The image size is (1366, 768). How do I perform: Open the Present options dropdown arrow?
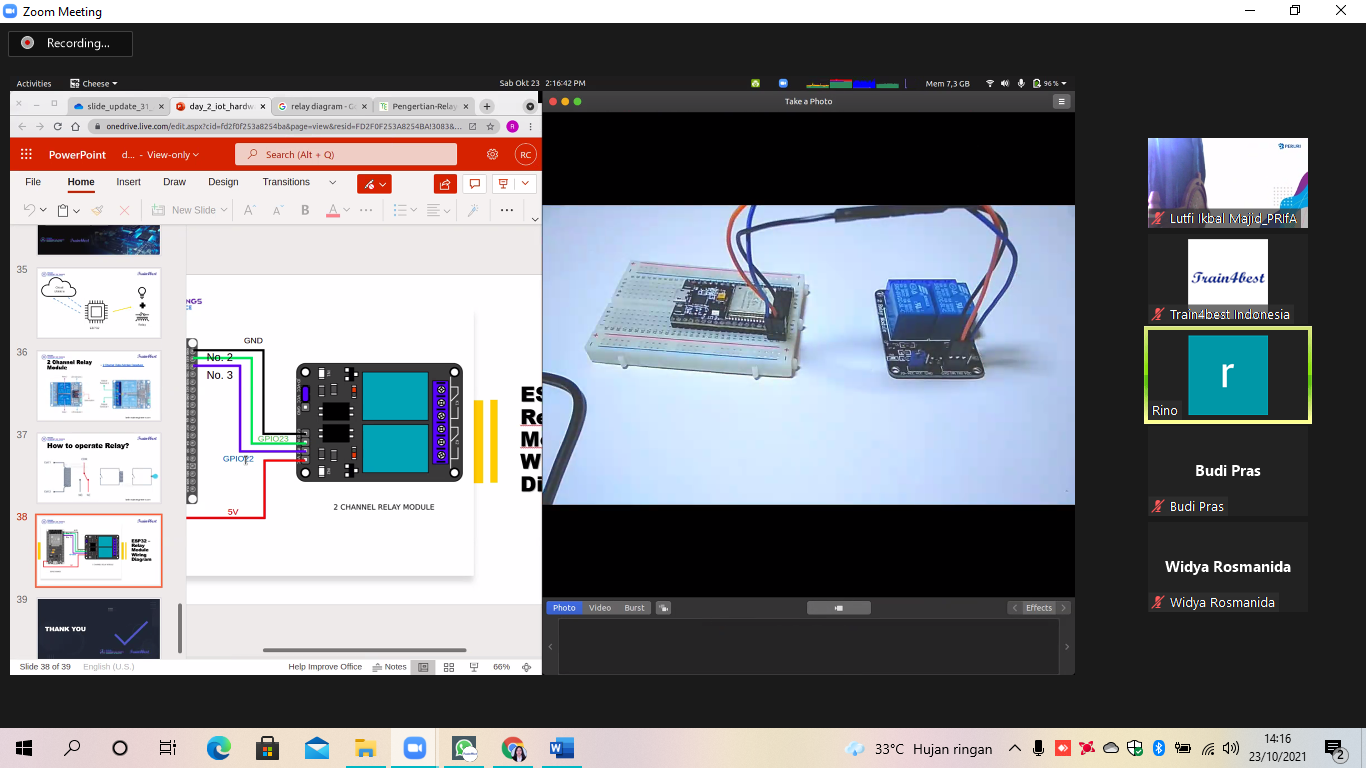pos(525,184)
